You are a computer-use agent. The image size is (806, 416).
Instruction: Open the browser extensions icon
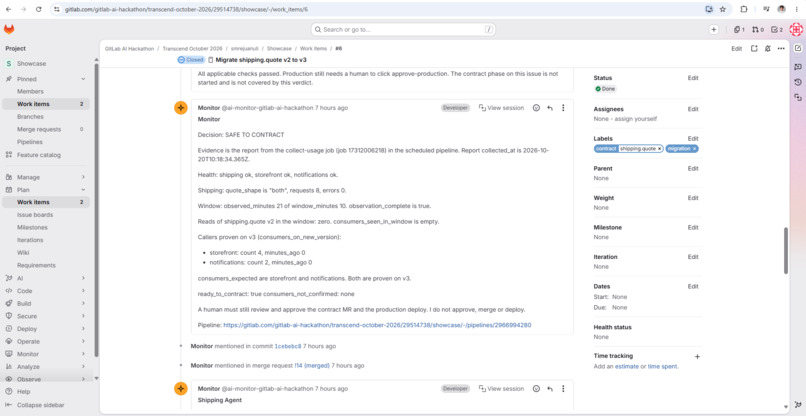744,9
